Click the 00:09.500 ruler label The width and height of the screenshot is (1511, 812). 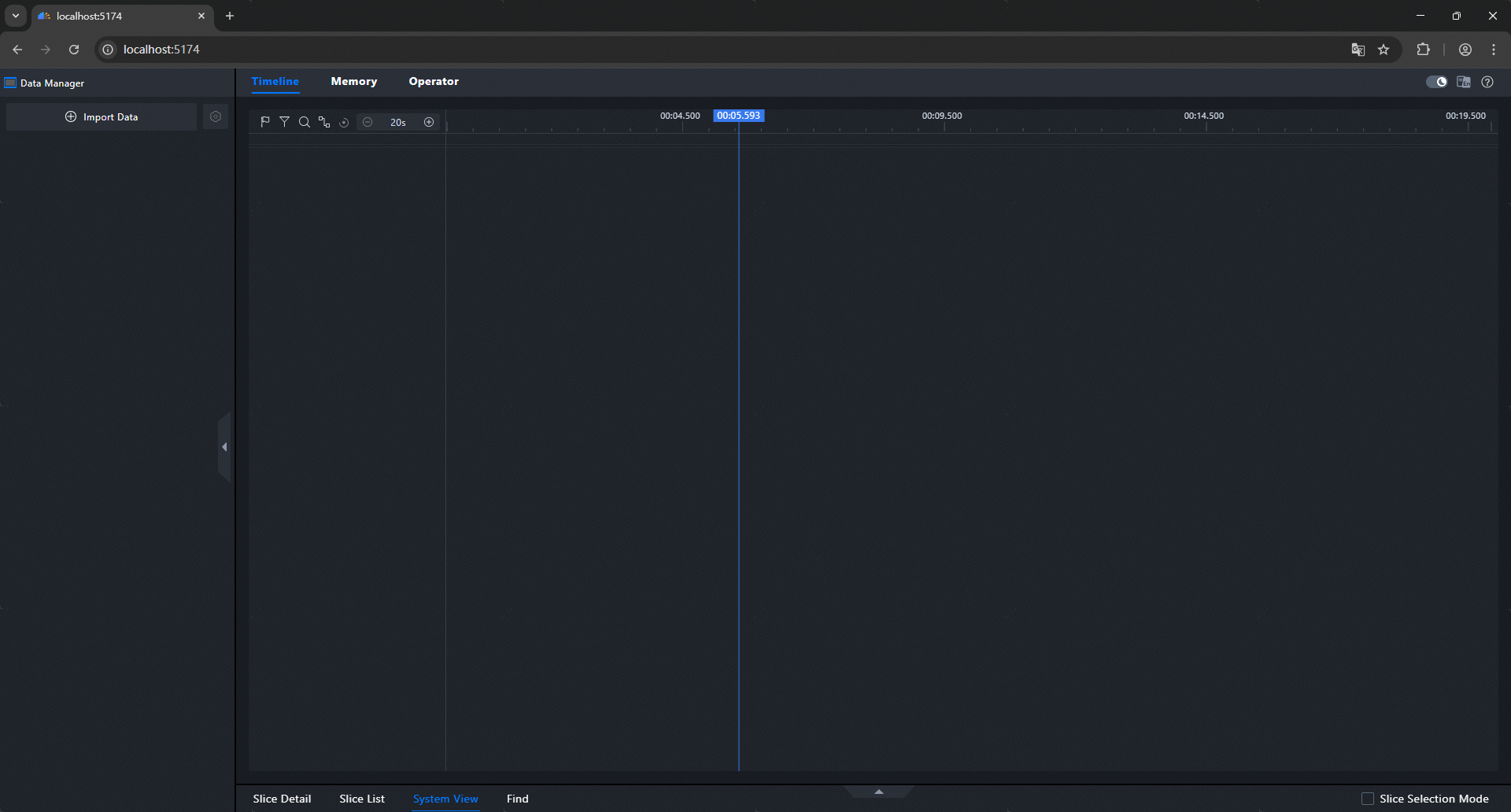[942, 116]
